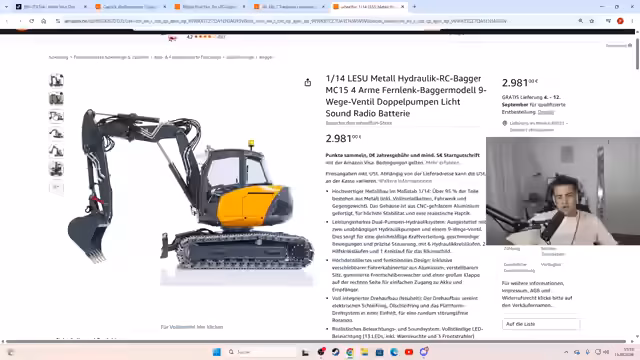Open additional images thumbnail below sixth
The width and height of the screenshot is (640, 360).
[x=56, y=187]
